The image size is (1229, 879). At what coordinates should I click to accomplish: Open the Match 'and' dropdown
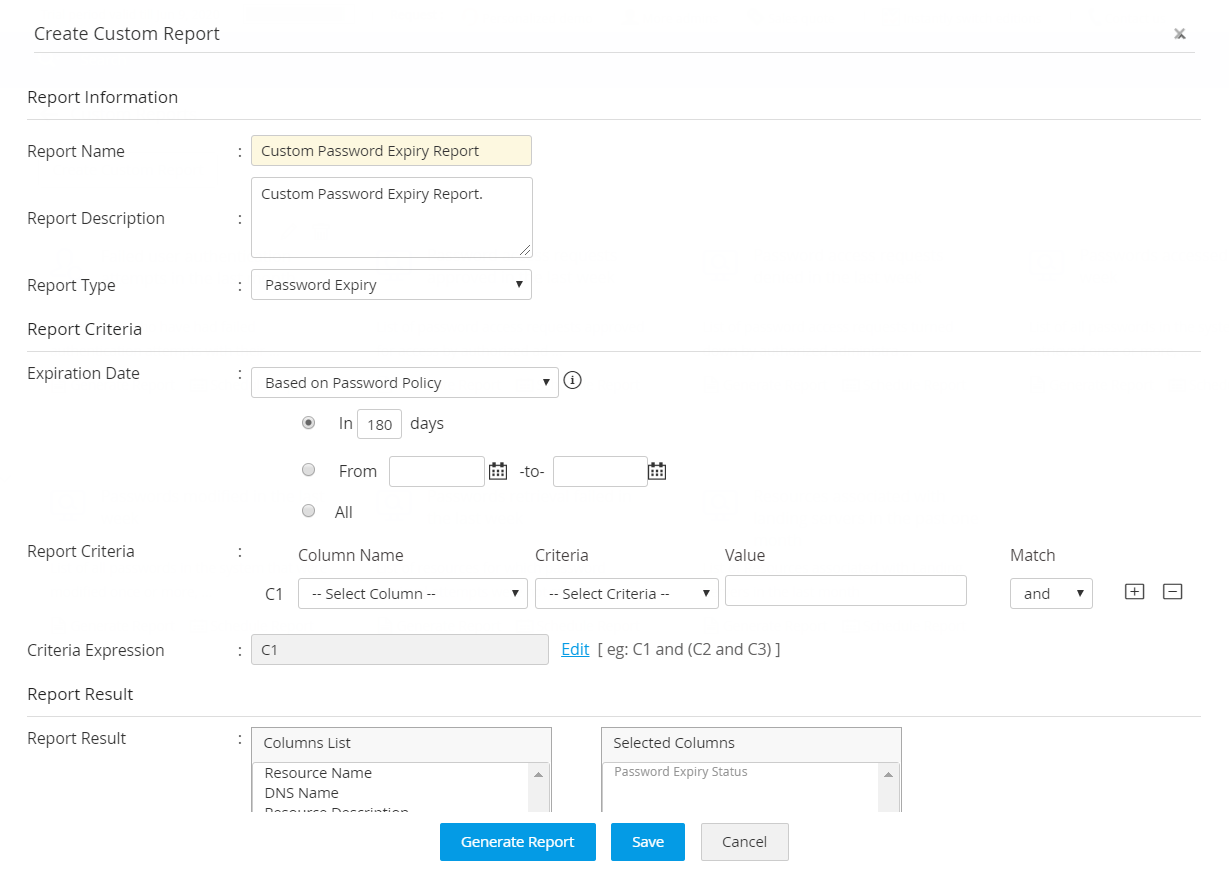point(1051,593)
